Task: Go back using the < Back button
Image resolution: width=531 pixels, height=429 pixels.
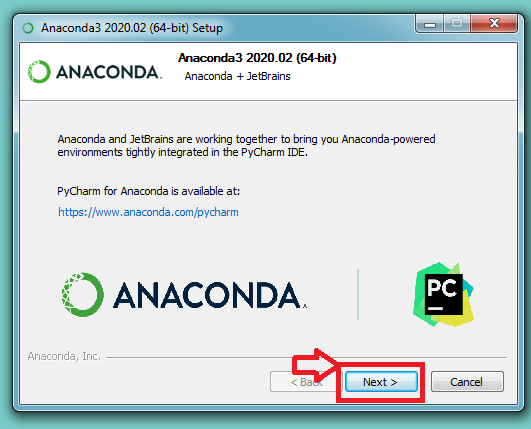Action: pyautogui.click(x=303, y=382)
